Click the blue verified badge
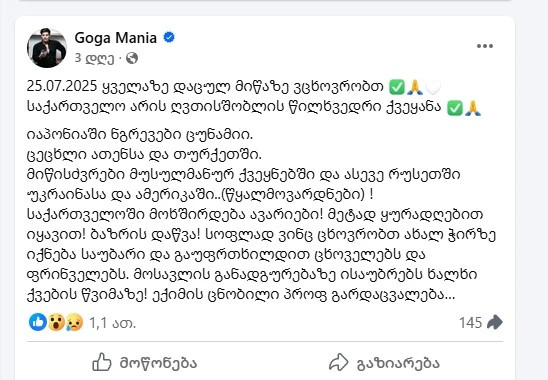The image size is (548, 380). 169,37
